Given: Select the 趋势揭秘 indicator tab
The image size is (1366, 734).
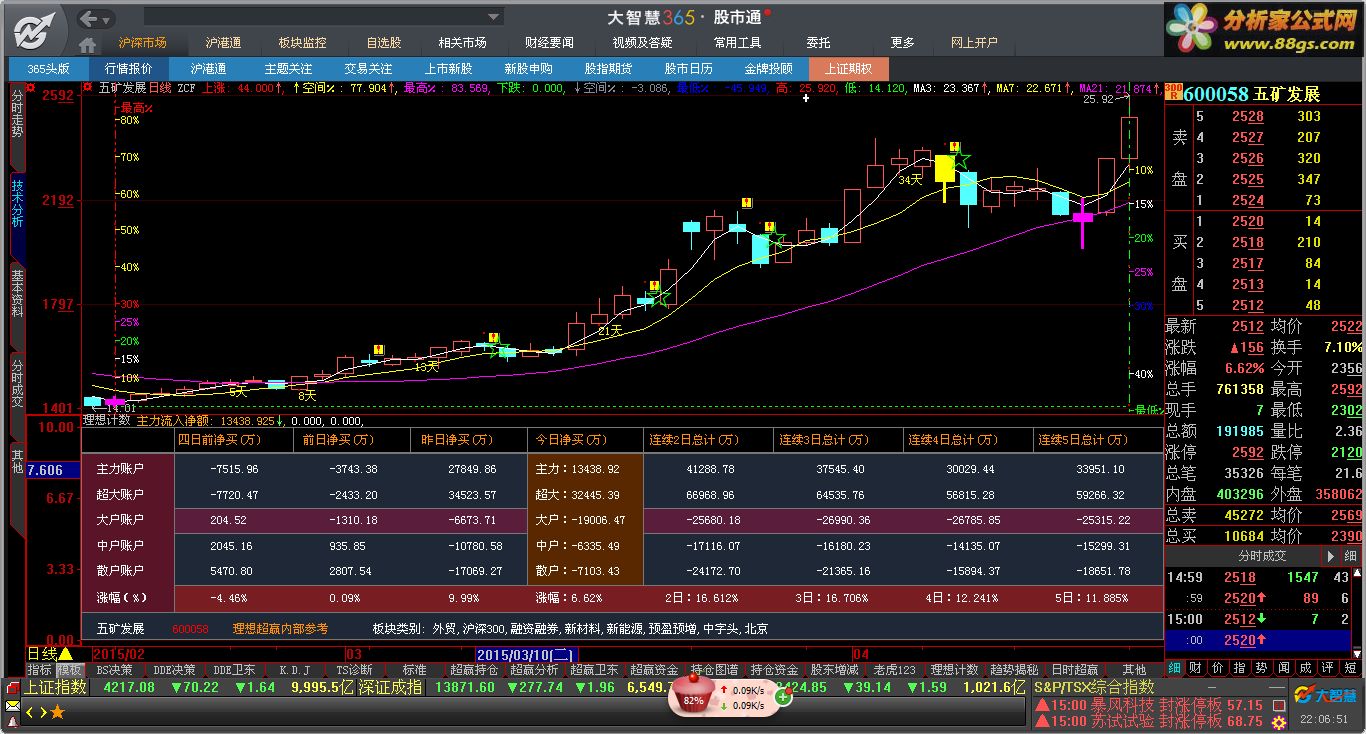Looking at the screenshot, I should (x=1014, y=669).
